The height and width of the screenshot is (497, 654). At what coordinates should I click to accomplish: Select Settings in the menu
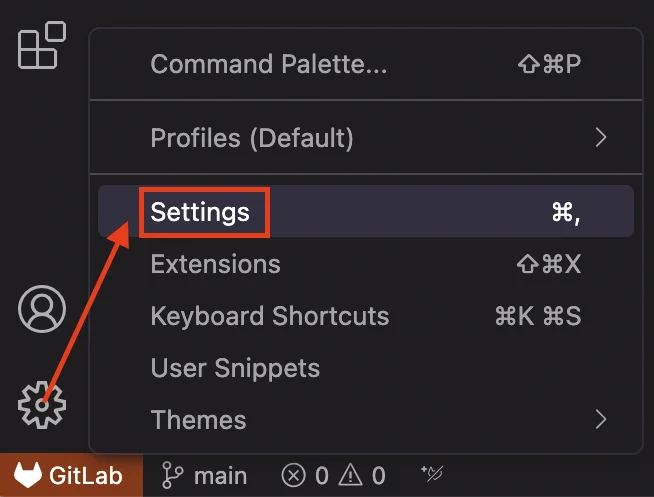[x=200, y=212]
